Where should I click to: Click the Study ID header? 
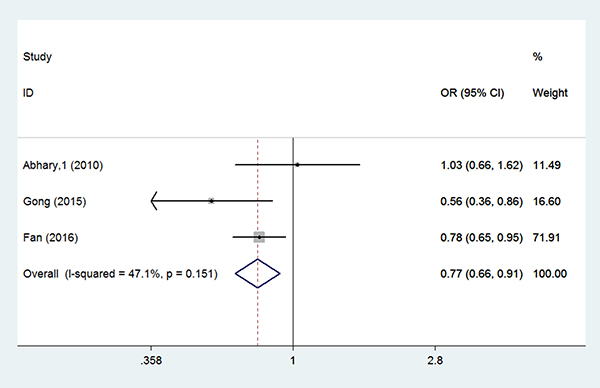pos(37,75)
